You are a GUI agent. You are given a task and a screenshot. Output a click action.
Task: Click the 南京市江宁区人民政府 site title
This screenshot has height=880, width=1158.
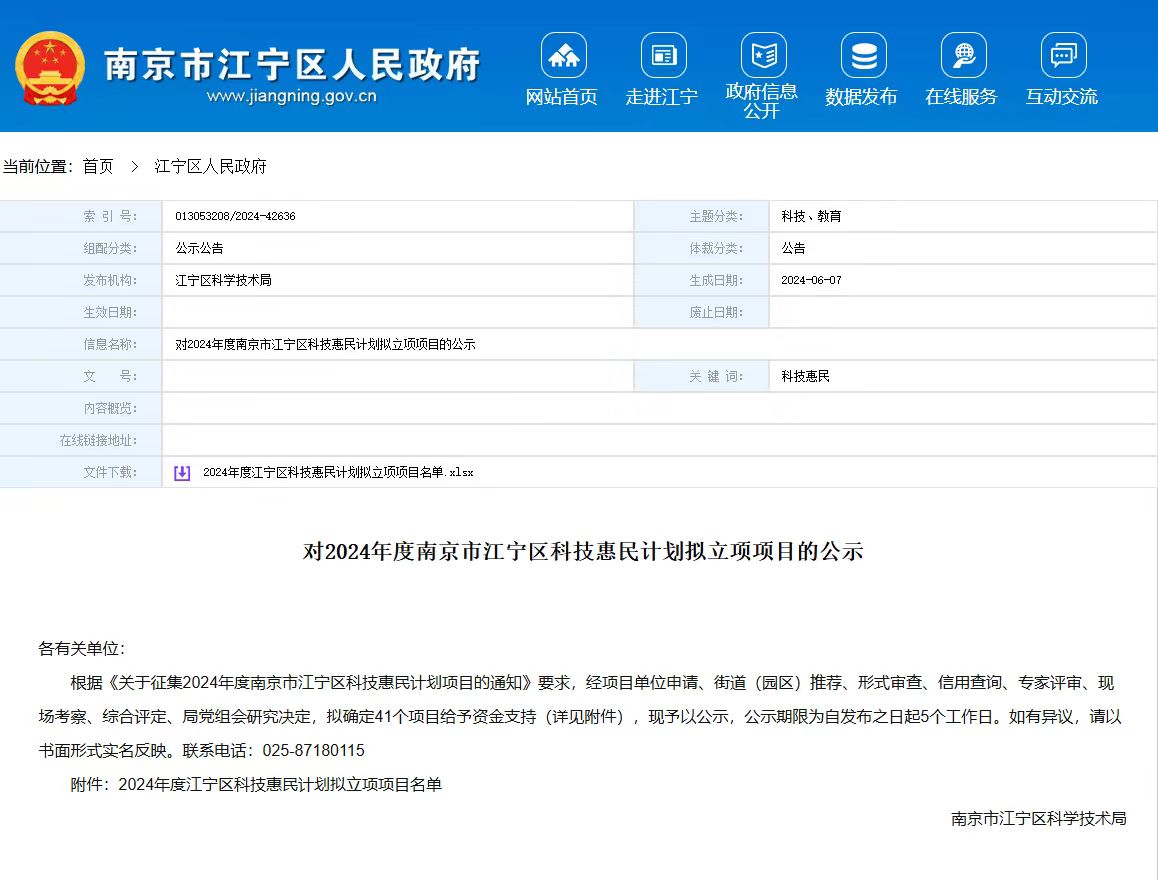(x=292, y=64)
